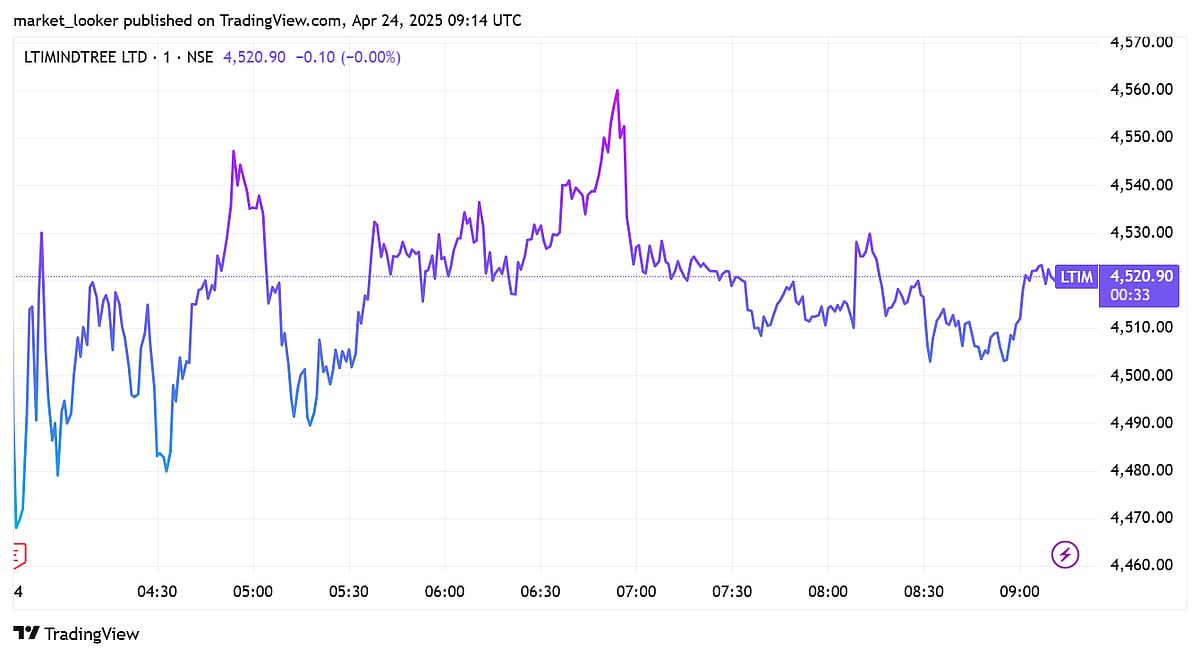Click the purple lightning bolt icon
The image size is (1200, 657).
[x=1066, y=553]
